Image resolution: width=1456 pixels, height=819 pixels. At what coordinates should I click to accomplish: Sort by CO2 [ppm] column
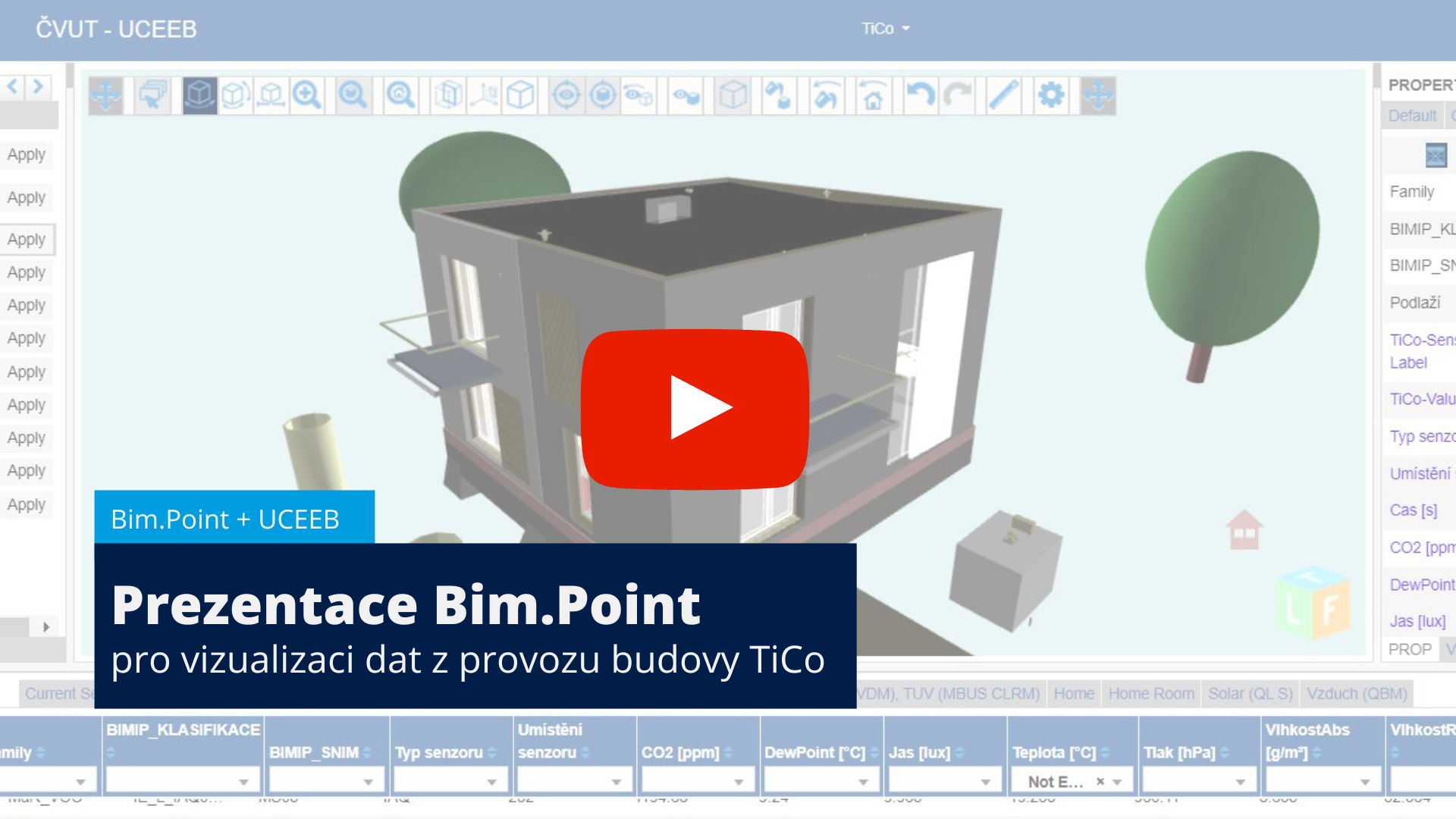(729, 752)
